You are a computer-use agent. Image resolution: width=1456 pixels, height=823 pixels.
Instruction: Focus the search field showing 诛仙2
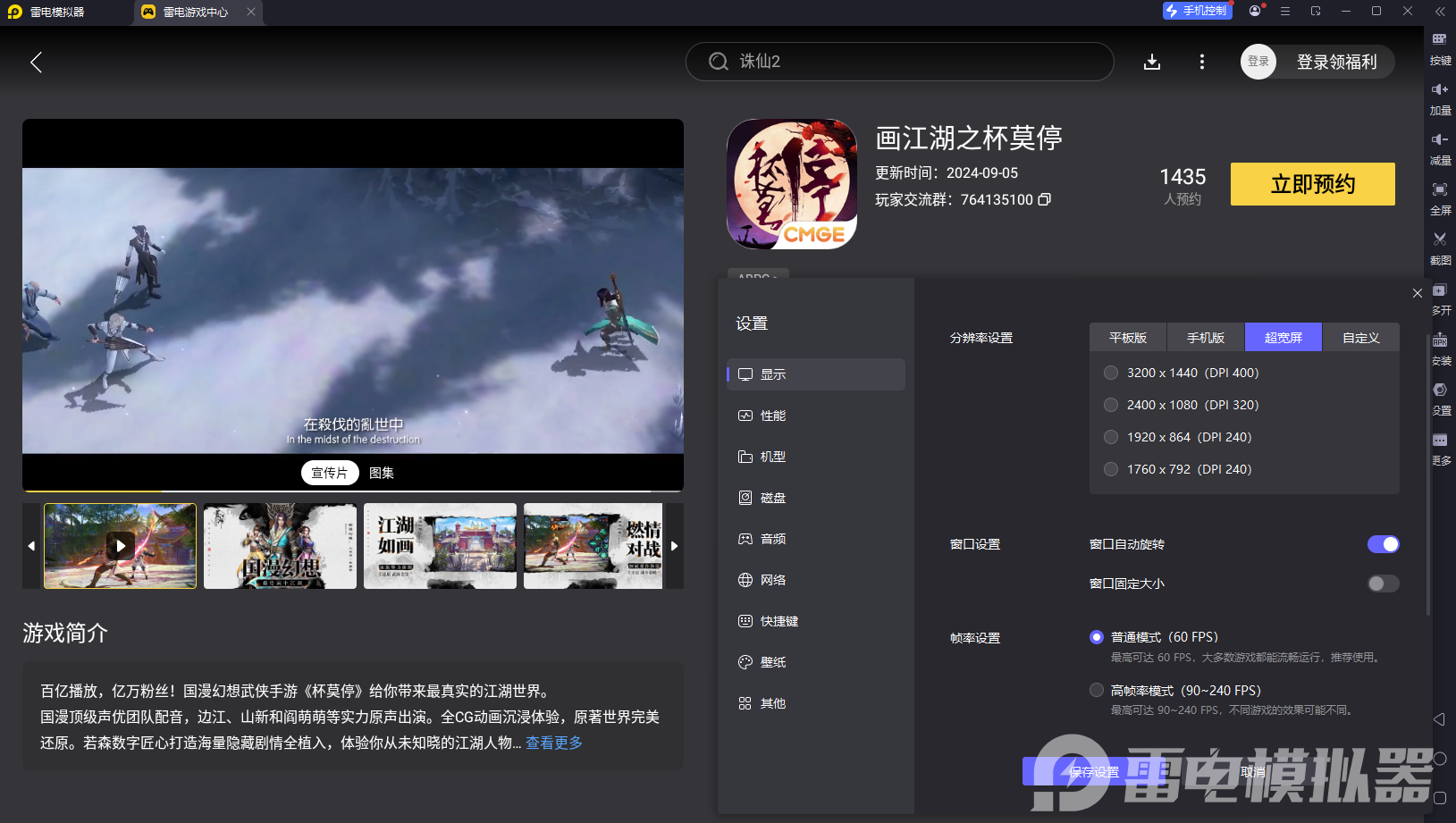pos(900,62)
